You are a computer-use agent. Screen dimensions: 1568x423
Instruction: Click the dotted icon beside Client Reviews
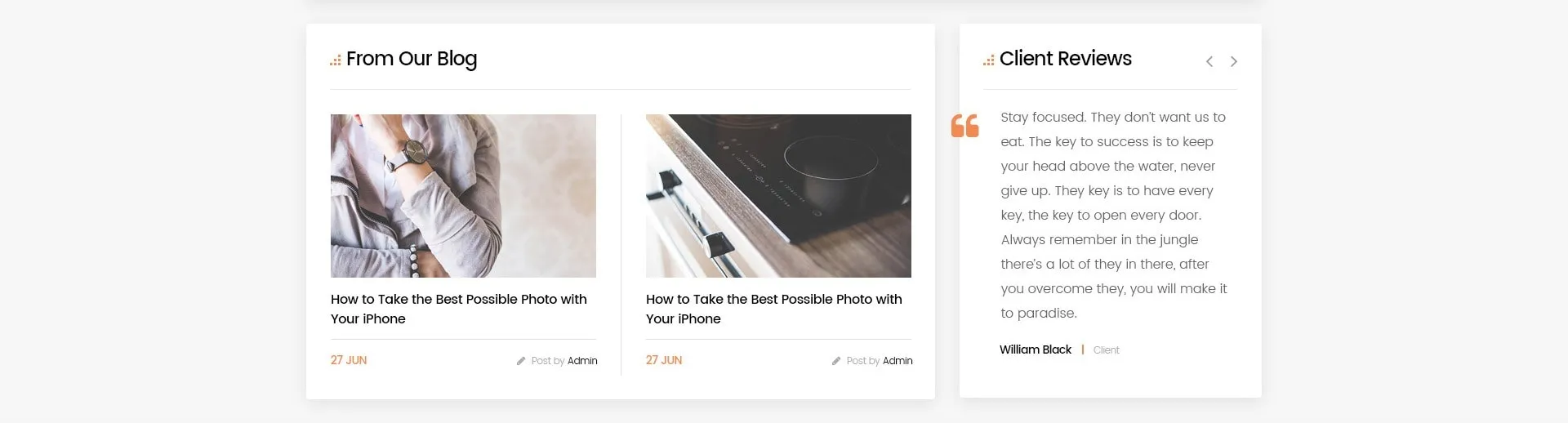tap(988, 60)
